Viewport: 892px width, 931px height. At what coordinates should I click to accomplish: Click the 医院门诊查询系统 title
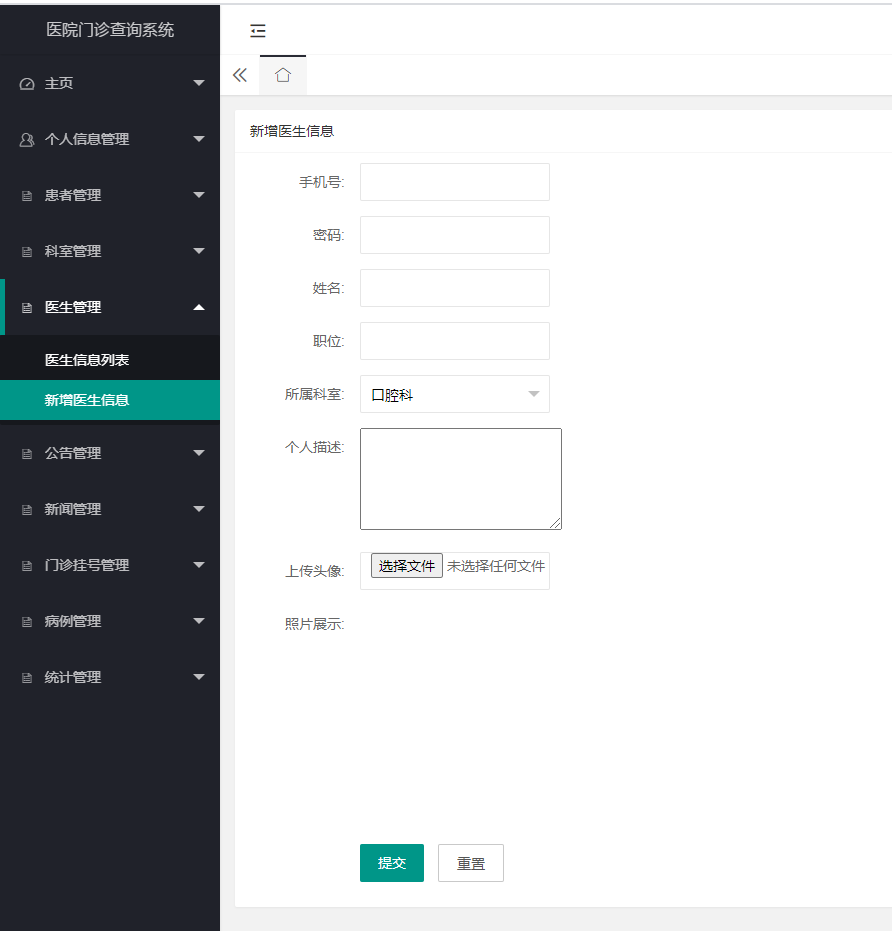coord(110,30)
